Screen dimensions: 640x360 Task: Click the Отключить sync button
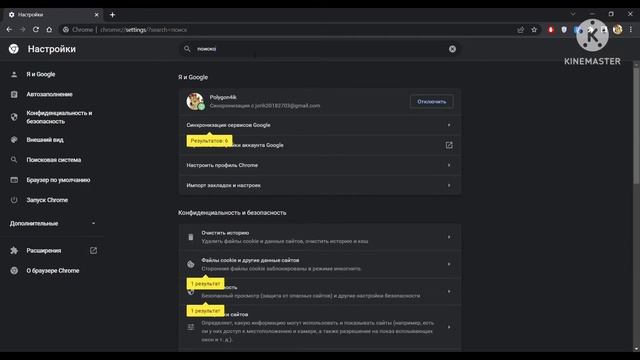(431, 102)
